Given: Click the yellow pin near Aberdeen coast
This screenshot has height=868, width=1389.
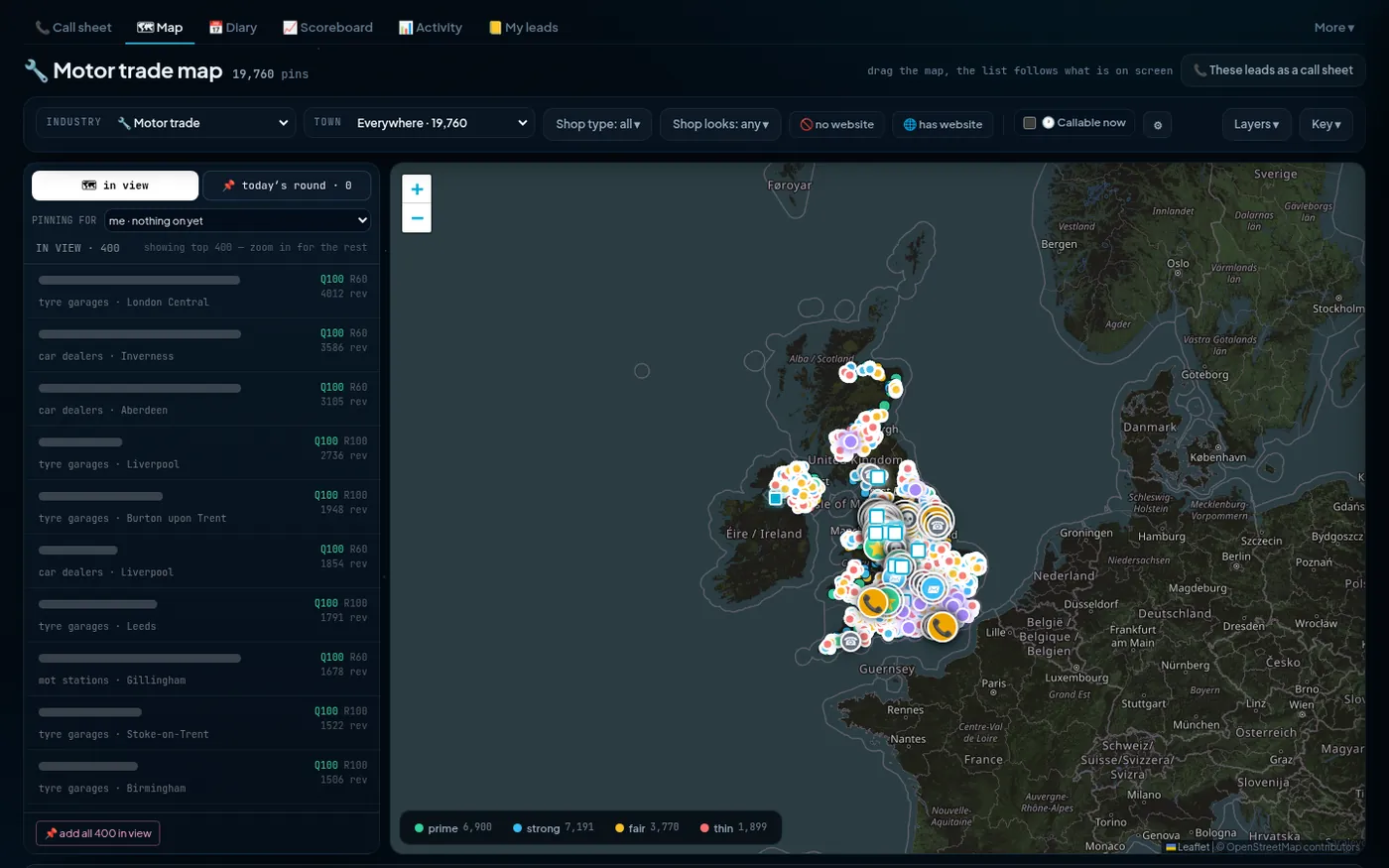Looking at the screenshot, I should (895, 390).
